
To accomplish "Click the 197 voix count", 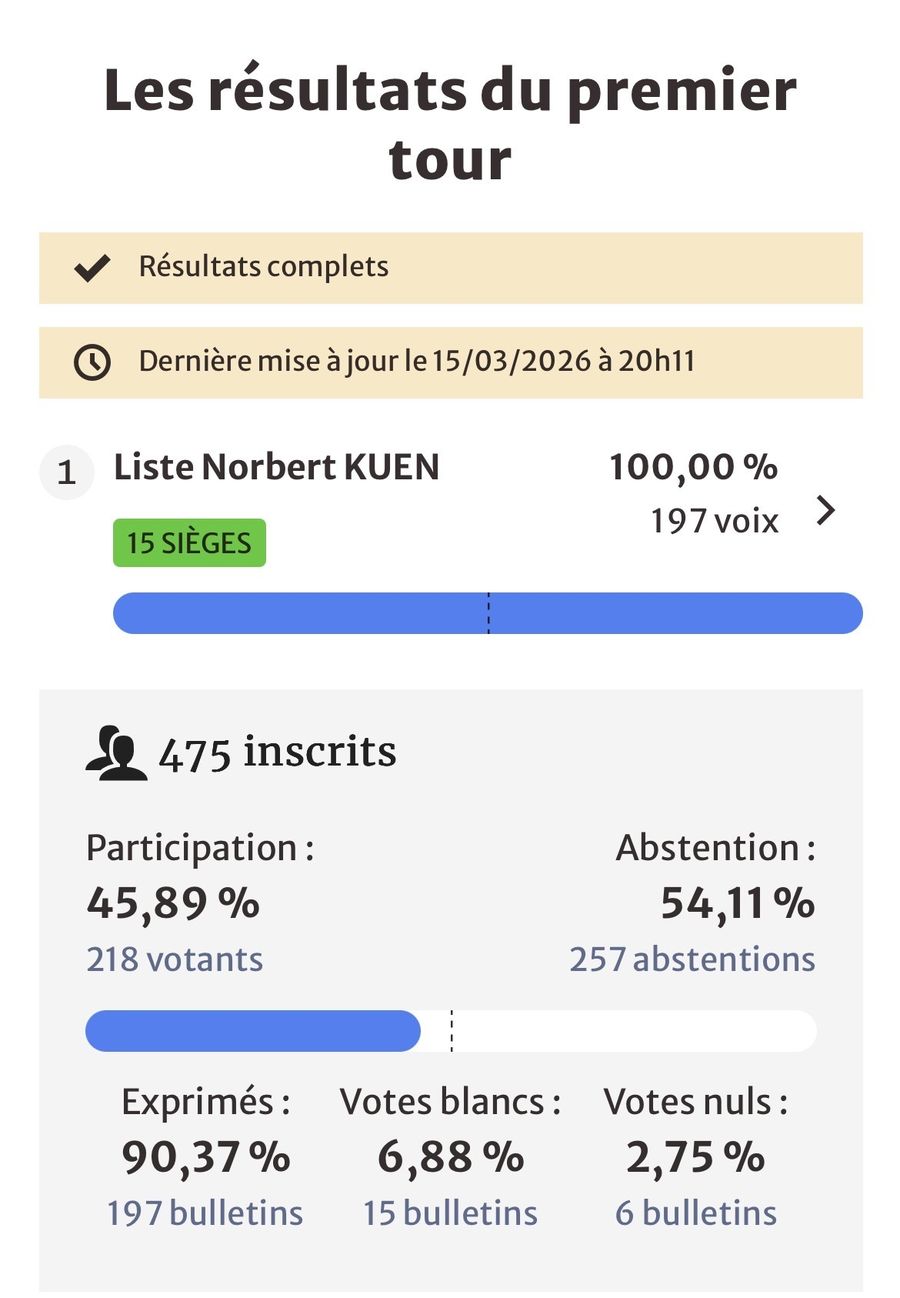I will point(714,521).
